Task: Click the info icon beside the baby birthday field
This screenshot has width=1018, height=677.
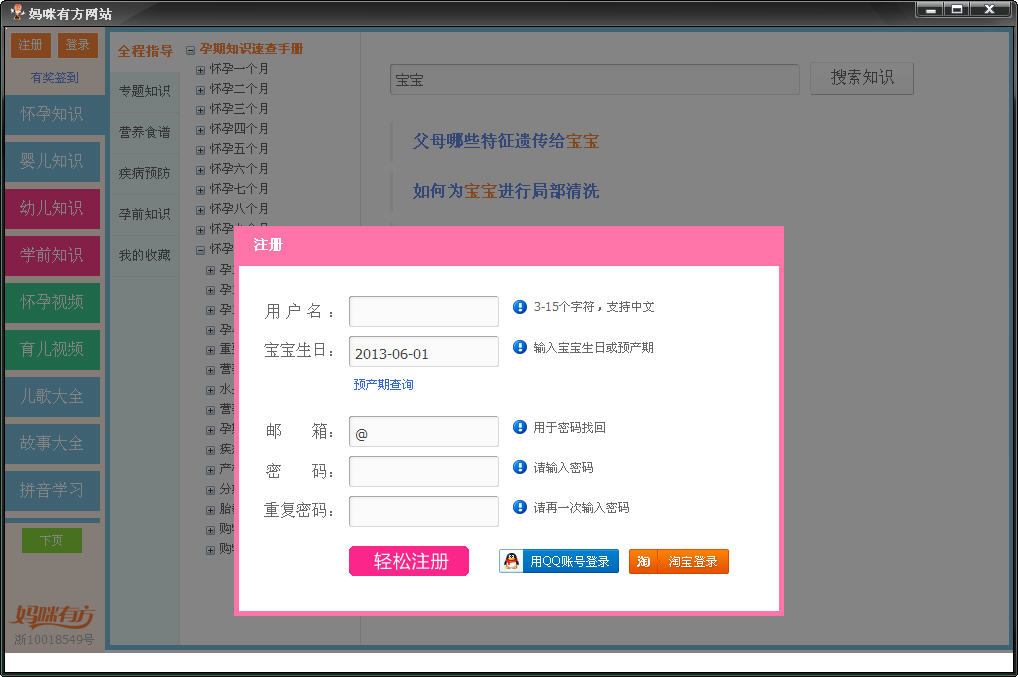Action: [520, 347]
